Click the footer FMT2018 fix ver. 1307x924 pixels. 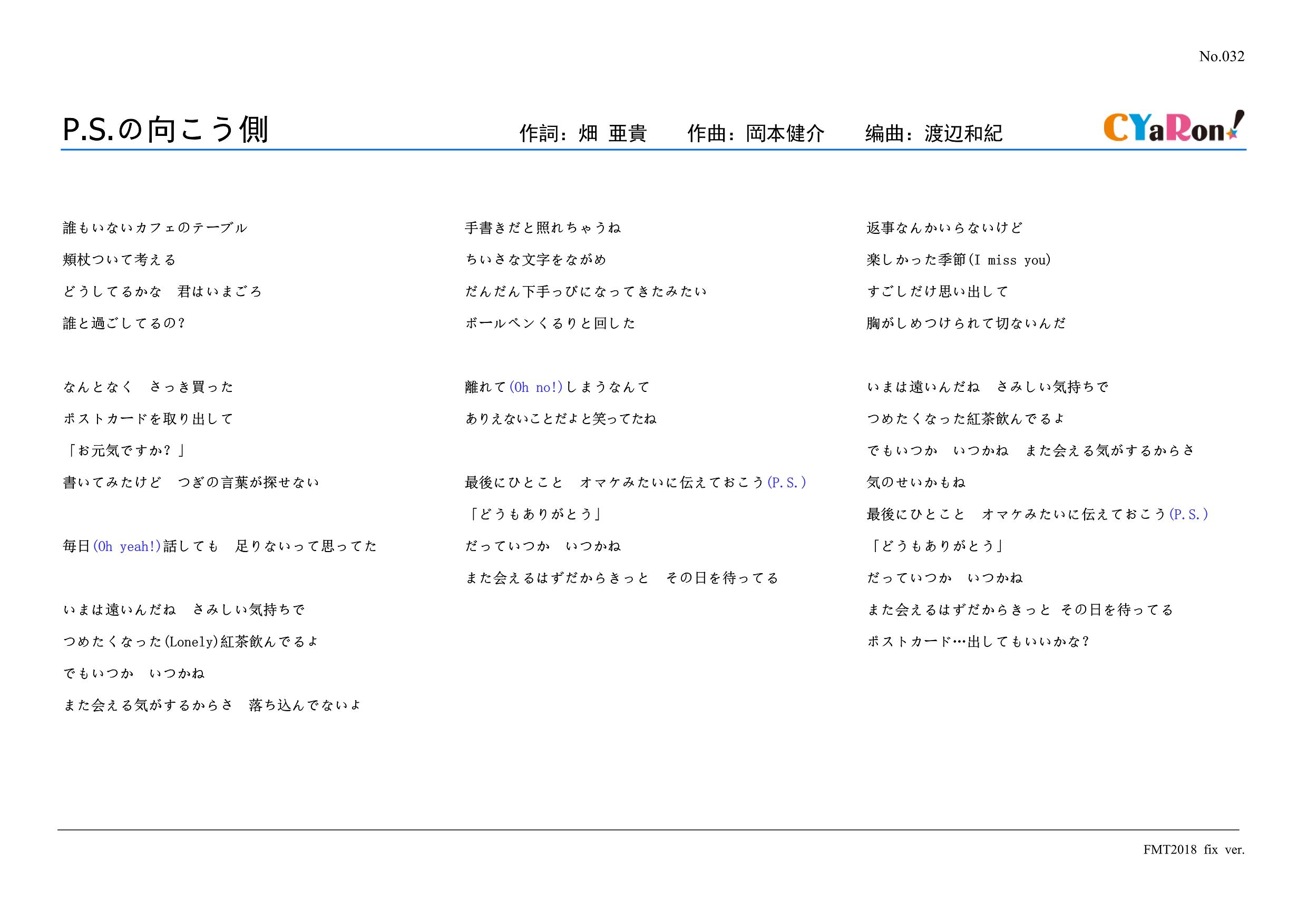(x=1194, y=850)
